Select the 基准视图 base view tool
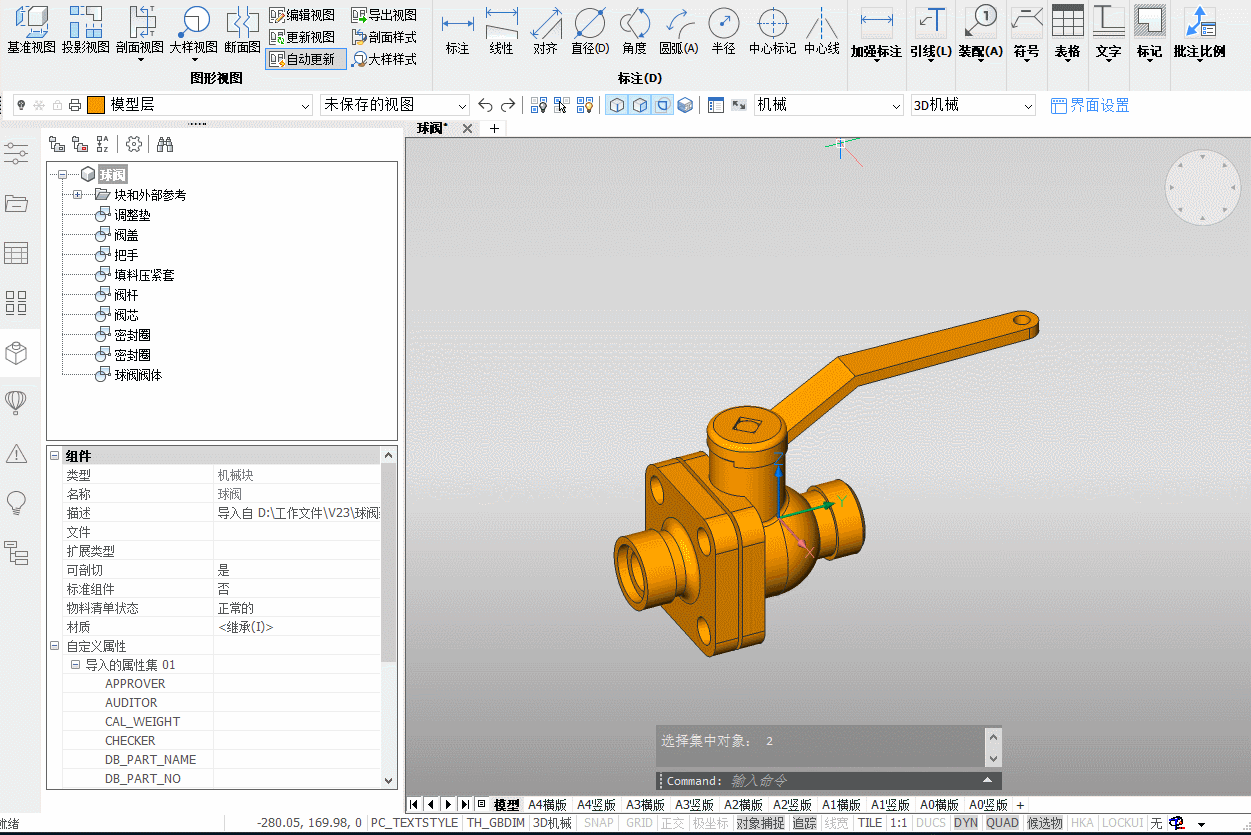This screenshot has width=1251, height=835. 31,30
